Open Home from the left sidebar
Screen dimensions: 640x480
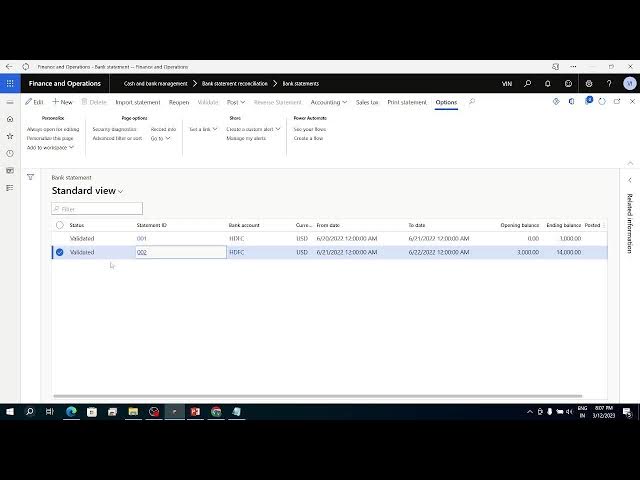(10, 119)
